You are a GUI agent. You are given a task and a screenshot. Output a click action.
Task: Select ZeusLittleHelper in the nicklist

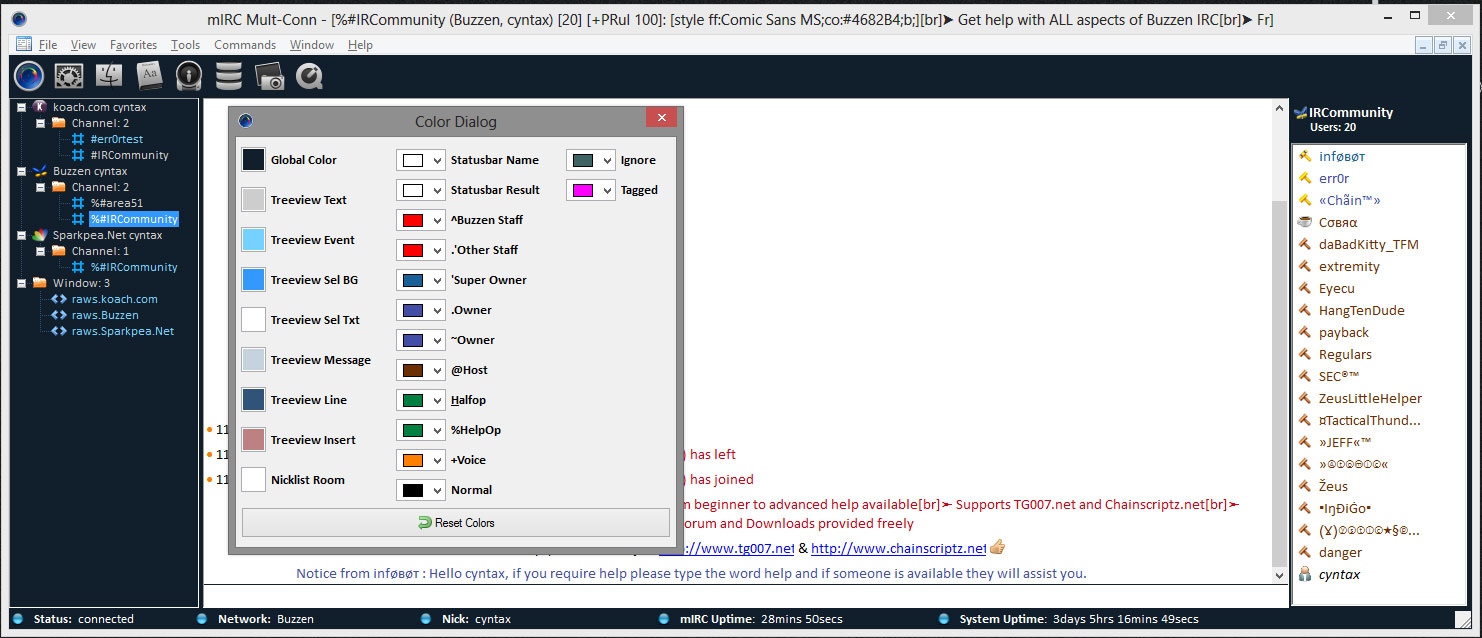[x=1370, y=398]
